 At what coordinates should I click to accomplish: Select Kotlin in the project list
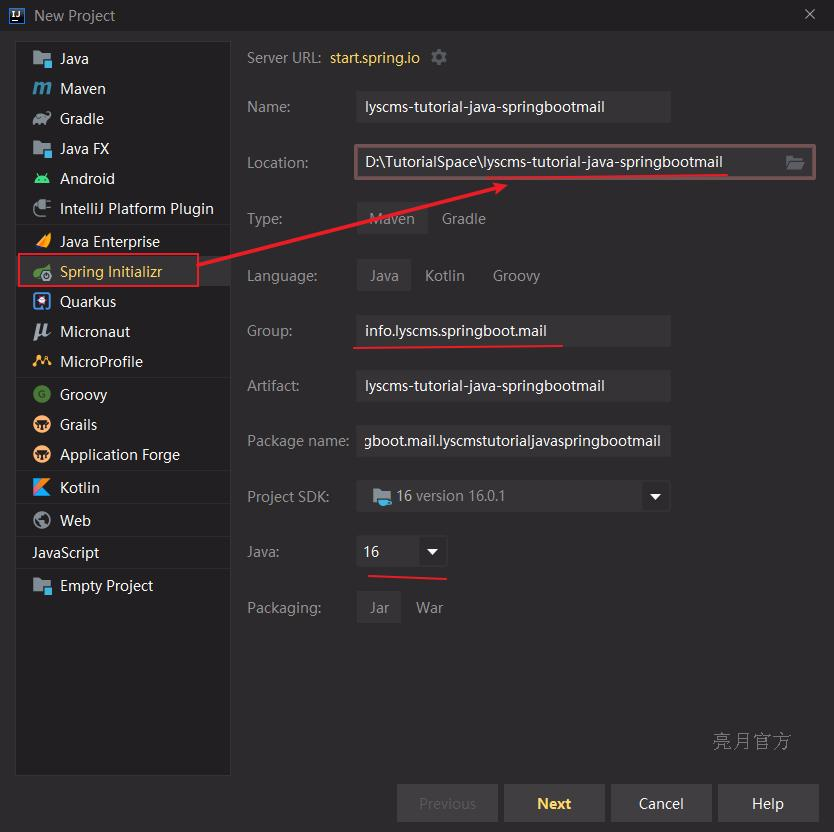pyautogui.click(x=123, y=487)
